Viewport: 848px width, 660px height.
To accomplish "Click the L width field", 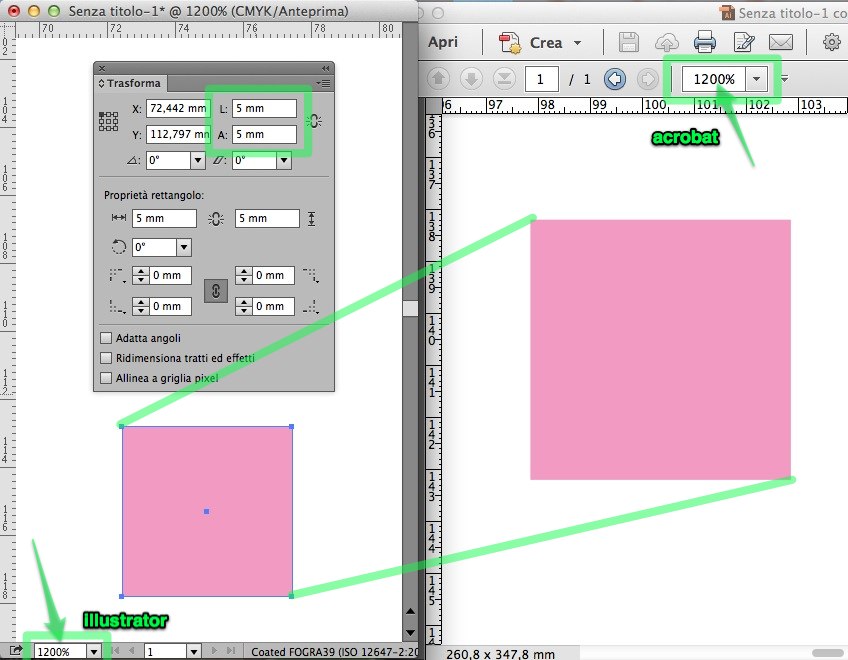I will pos(264,108).
